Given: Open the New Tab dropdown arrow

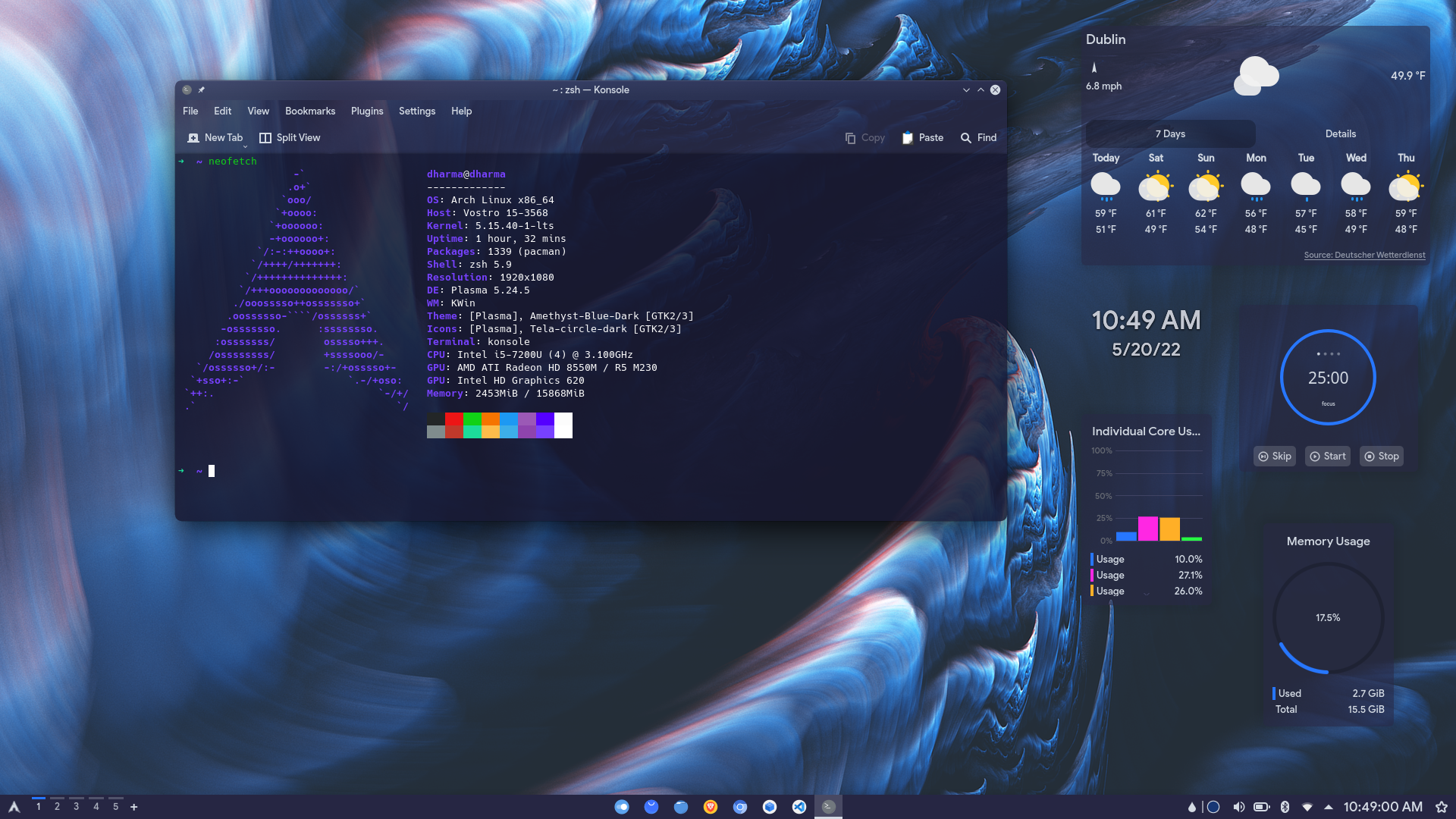Looking at the screenshot, I should [245, 146].
